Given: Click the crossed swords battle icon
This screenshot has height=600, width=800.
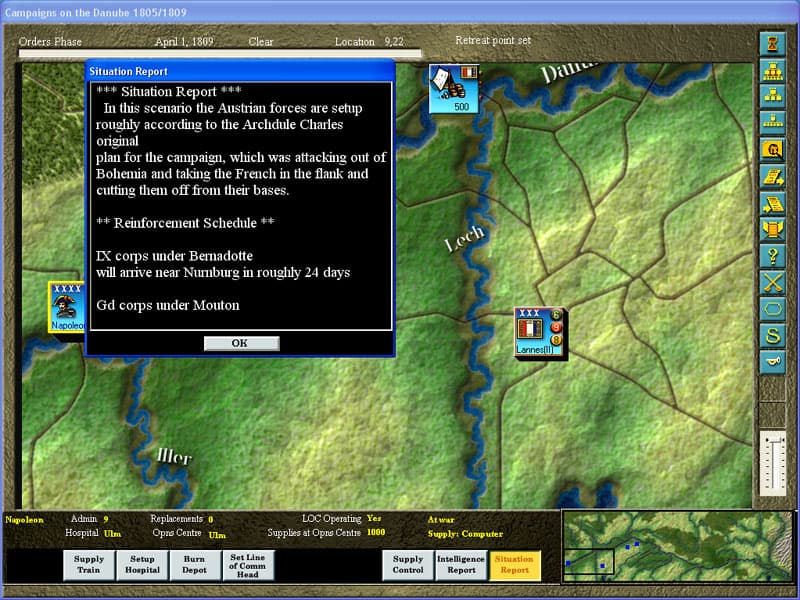Looking at the screenshot, I should 772,283.
